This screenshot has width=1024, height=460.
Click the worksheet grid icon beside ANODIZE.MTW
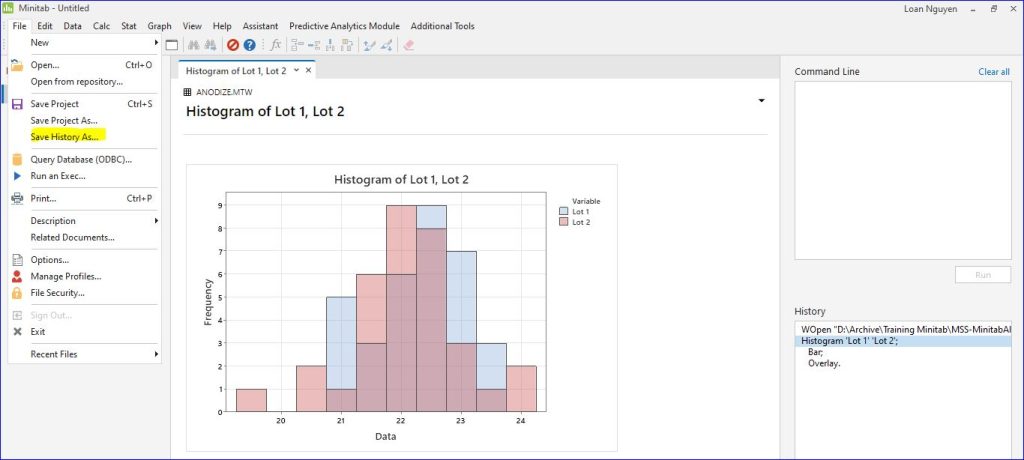click(x=188, y=92)
